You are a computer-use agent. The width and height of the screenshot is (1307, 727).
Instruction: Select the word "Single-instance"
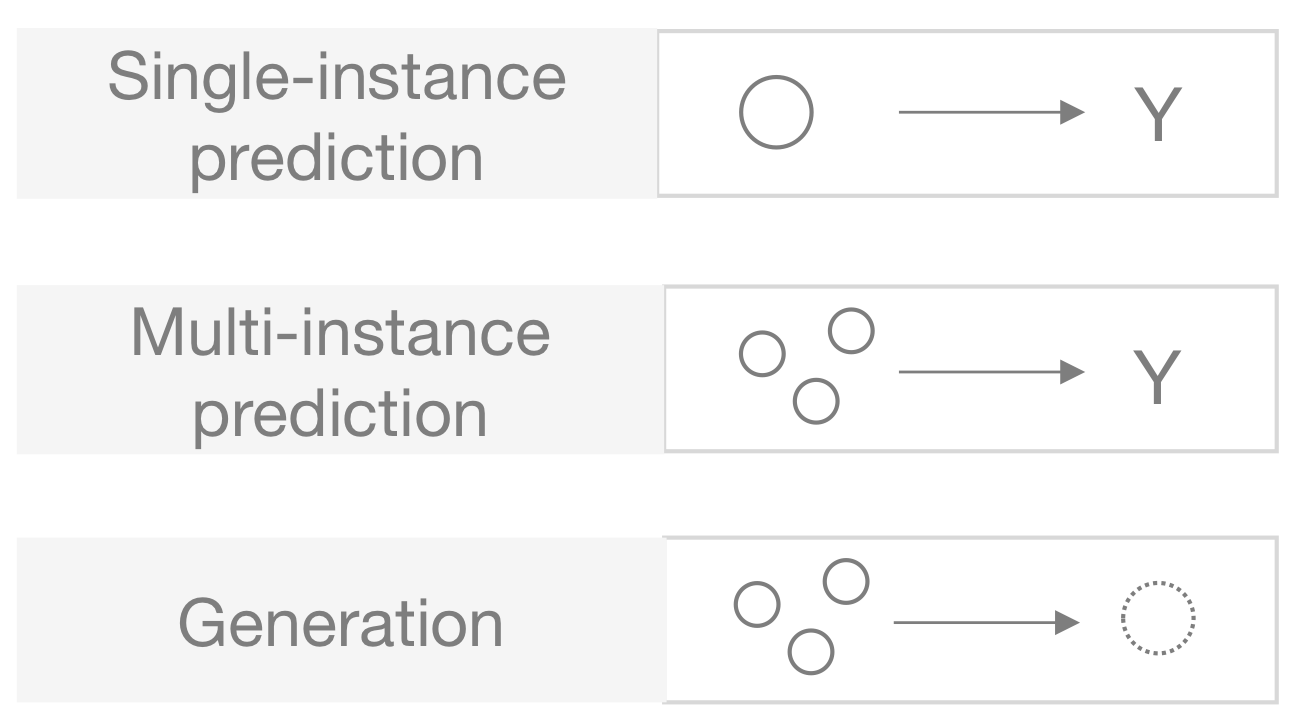(x=336, y=77)
